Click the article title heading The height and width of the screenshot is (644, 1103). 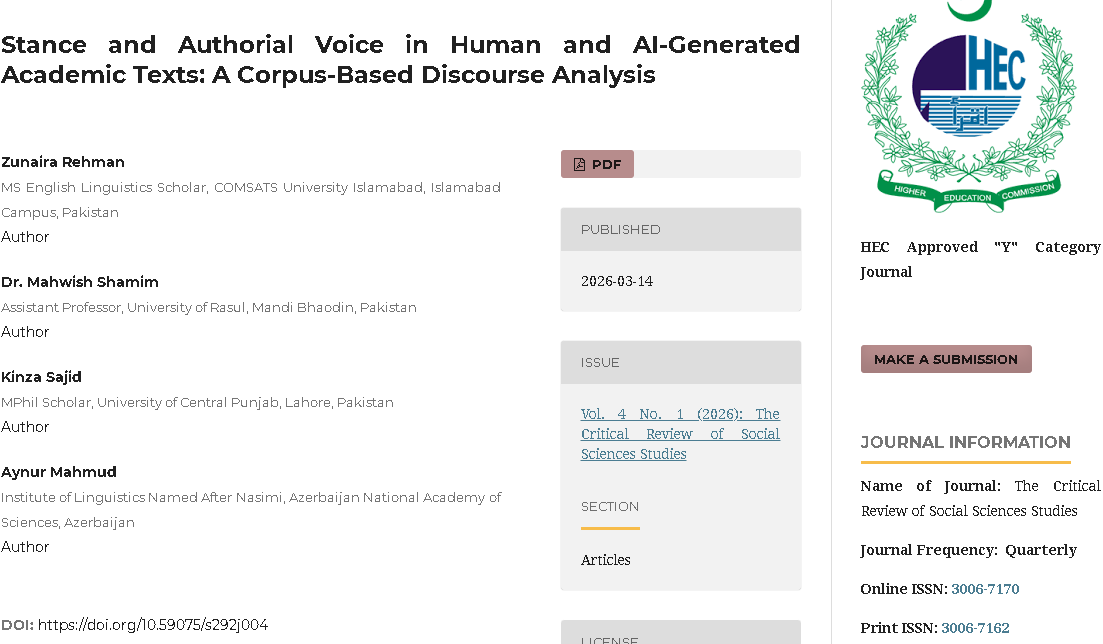coord(400,60)
